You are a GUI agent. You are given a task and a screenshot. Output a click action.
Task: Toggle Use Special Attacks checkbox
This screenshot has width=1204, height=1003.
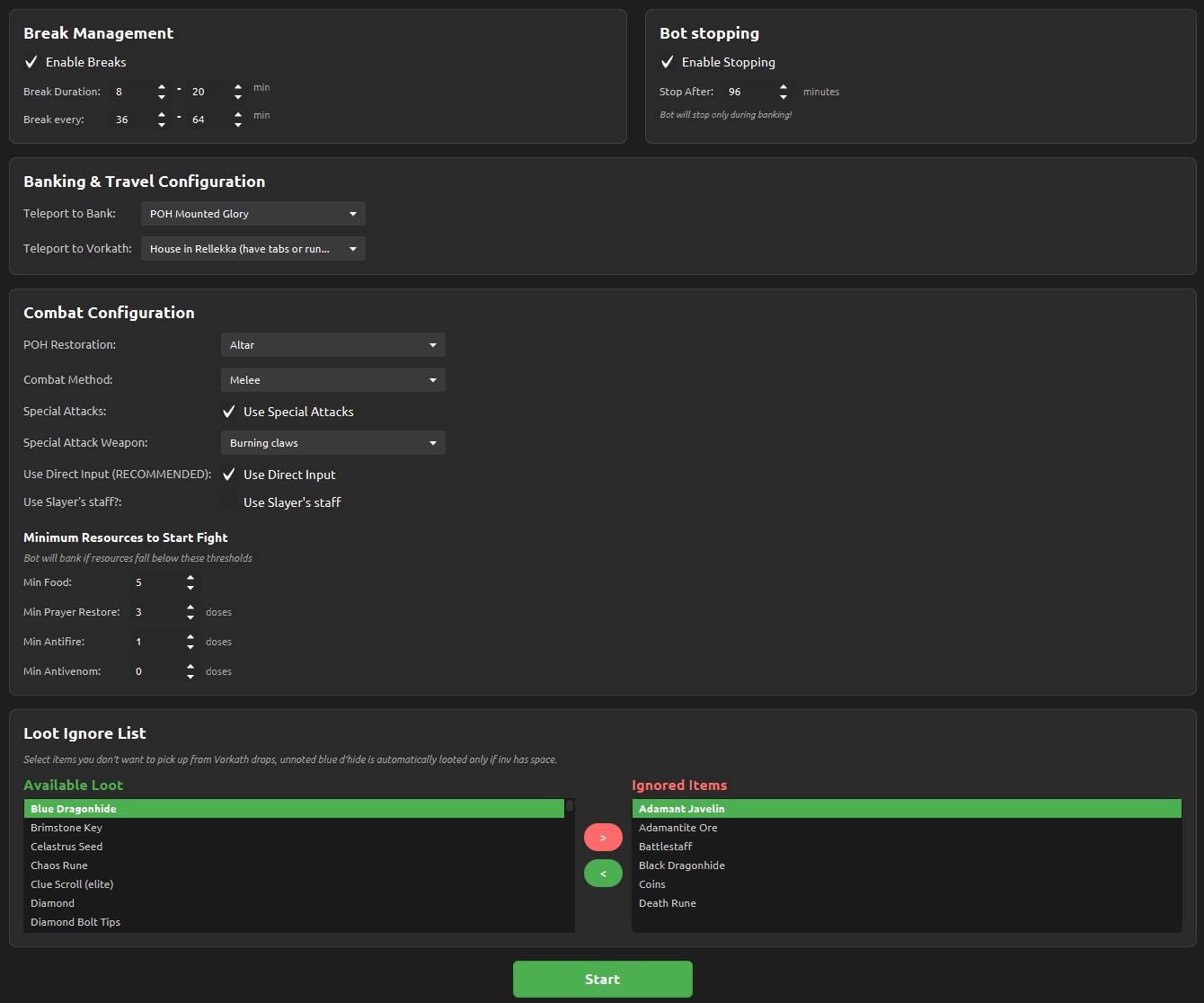230,412
